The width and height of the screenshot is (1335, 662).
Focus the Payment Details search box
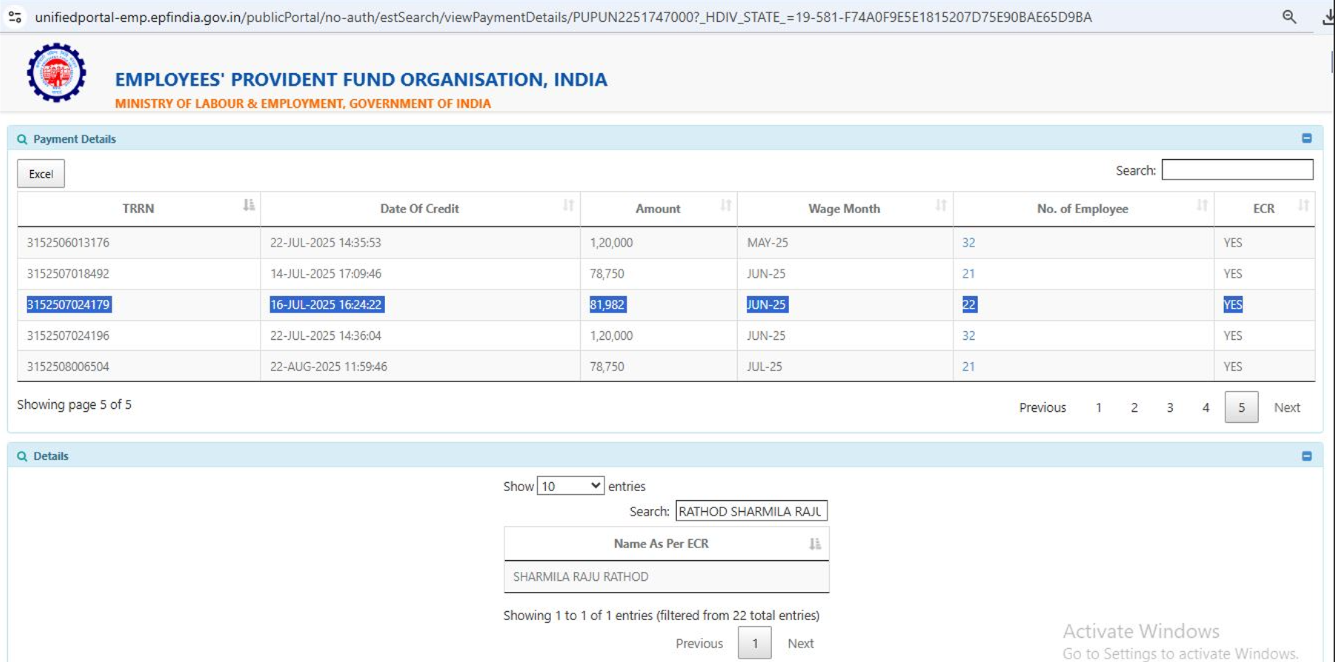pos(1237,170)
